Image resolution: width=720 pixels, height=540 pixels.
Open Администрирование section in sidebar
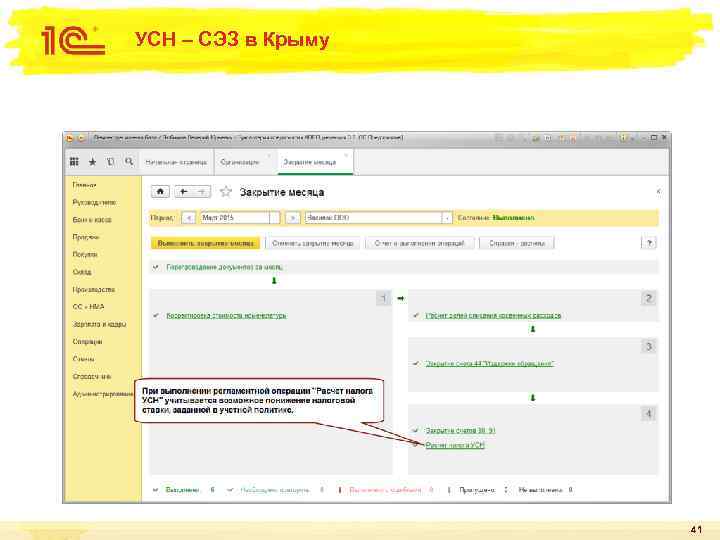(x=103, y=394)
